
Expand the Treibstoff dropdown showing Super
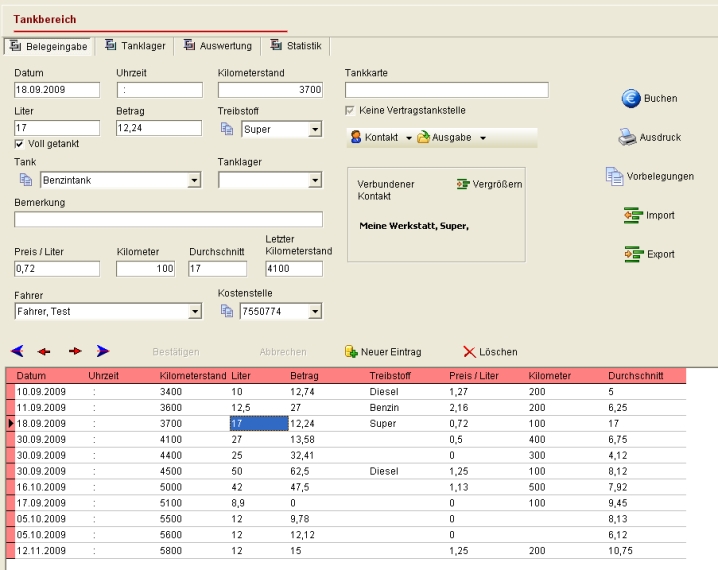314,129
